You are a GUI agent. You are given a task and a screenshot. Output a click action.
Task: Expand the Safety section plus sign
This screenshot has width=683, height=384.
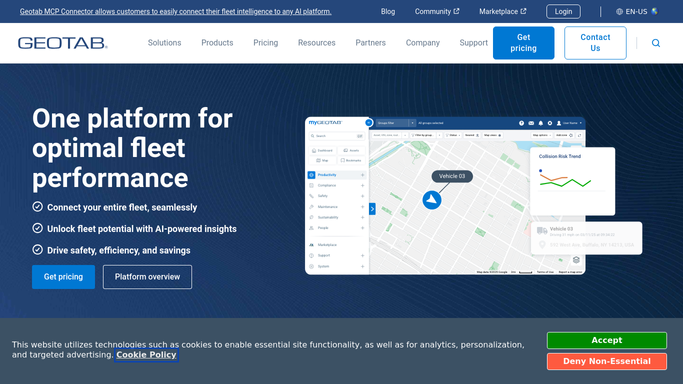coord(362,196)
